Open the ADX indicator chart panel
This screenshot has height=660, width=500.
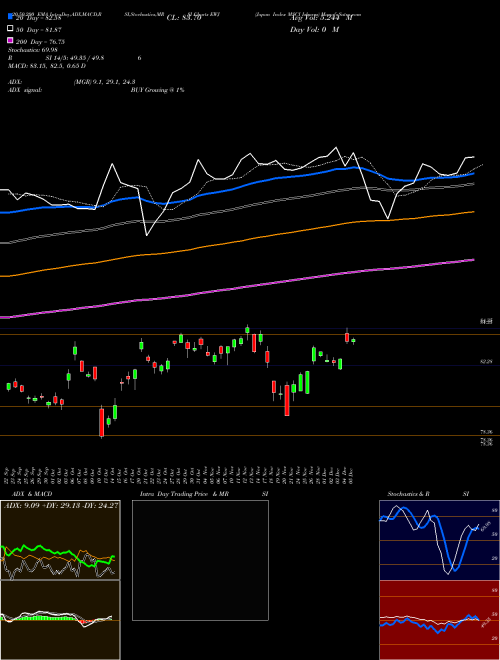click(60, 540)
